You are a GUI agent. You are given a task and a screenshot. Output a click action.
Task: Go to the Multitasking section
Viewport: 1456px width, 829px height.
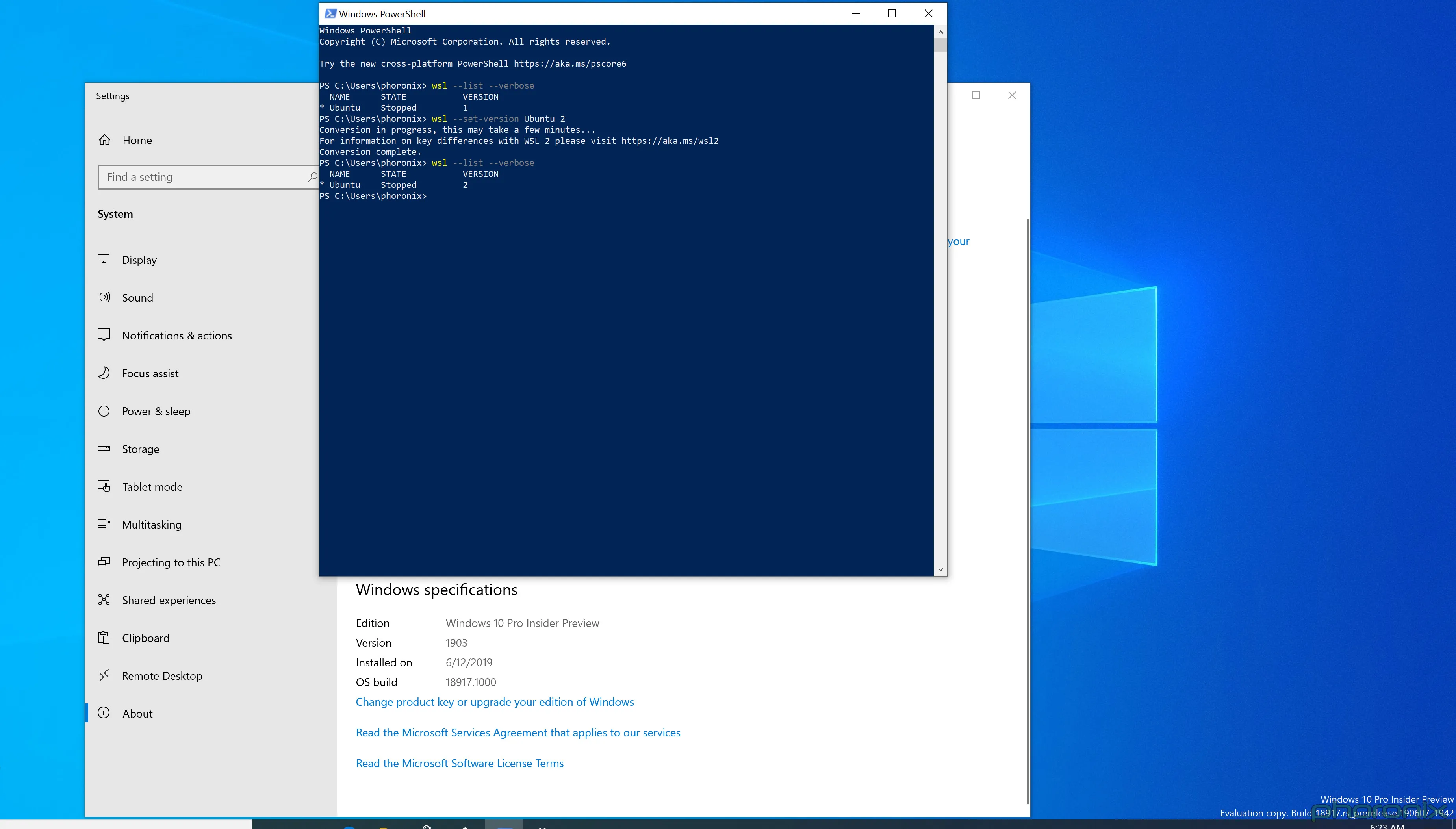pyautogui.click(x=151, y=525)
